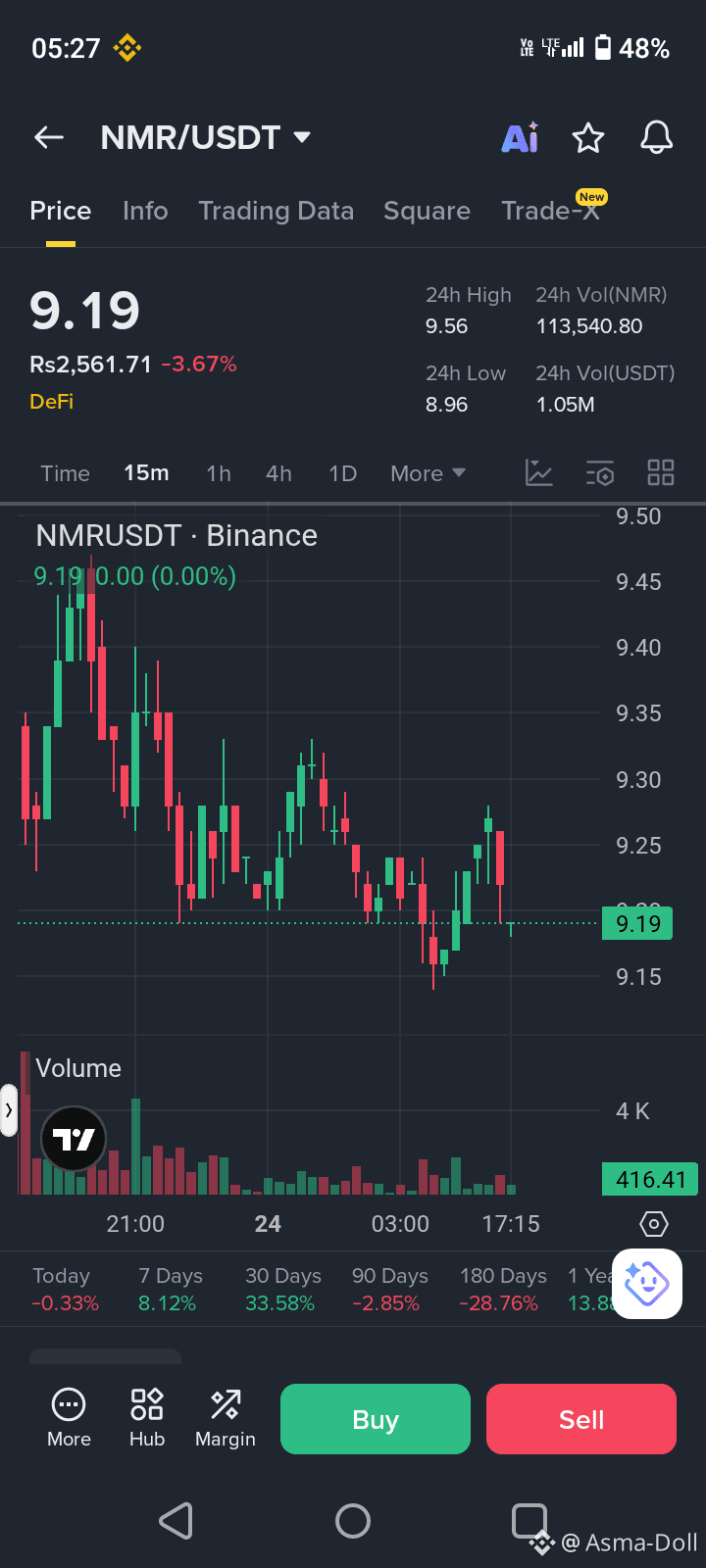Select the Time chart interval
The height and width of the screenshot is (1568, 706).
(x=65, y=473)
